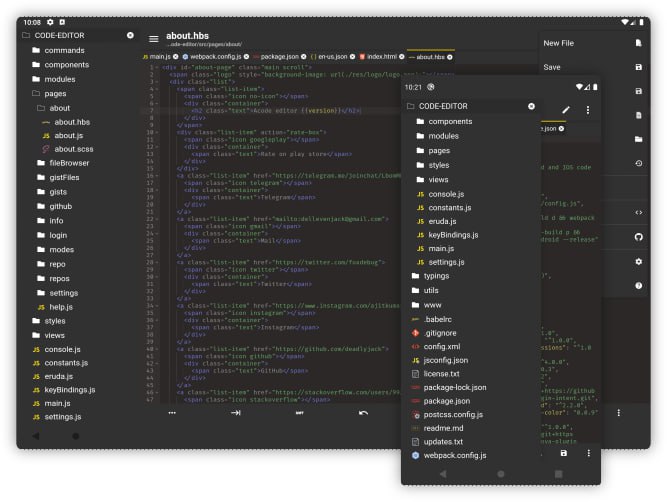Image resolution: width=667 pixels, height=502 pixels.
Task: Select Save in the right menu
Action: click(x=552, y=67)
